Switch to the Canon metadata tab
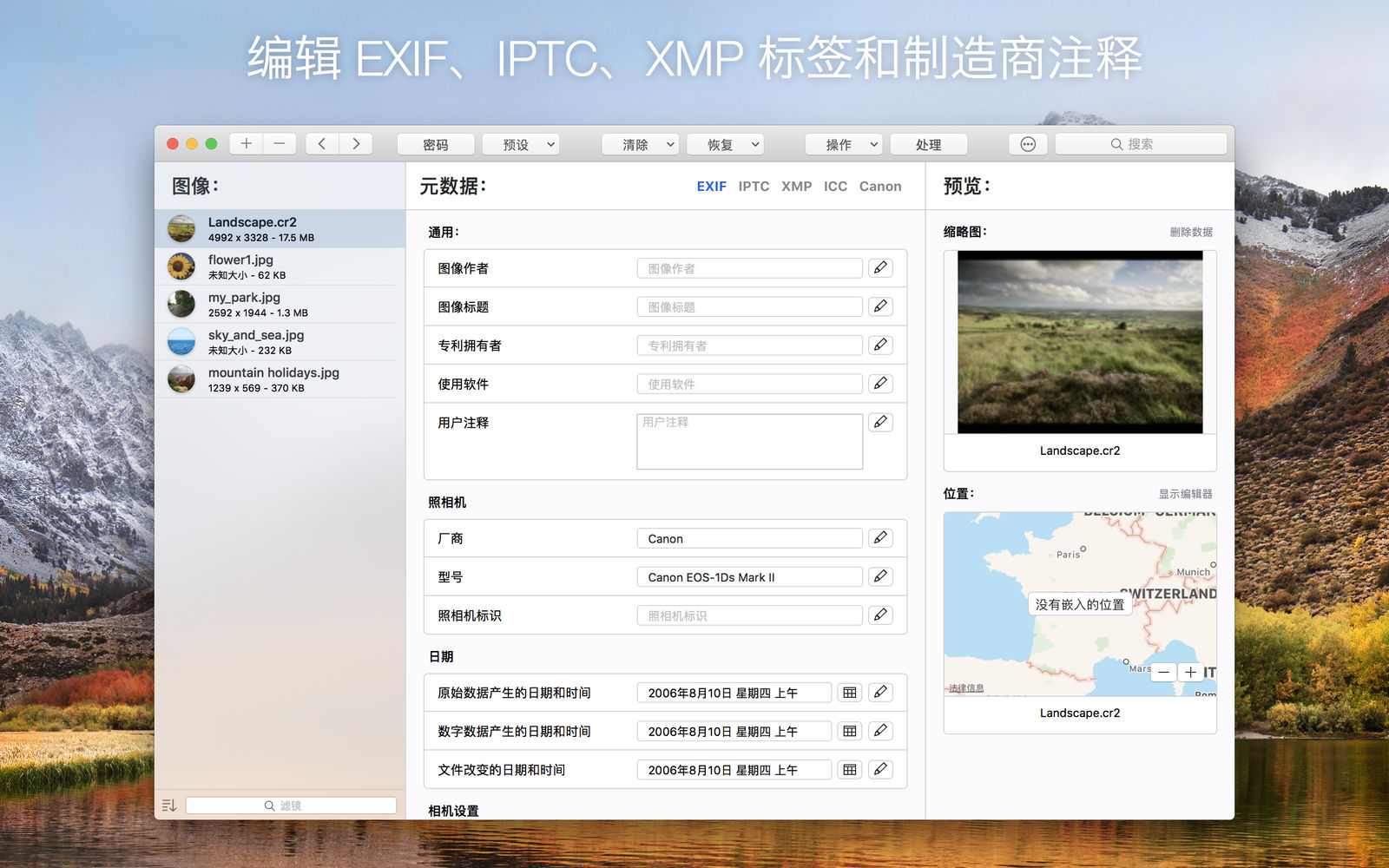1389x868 pixels. pos(880,187)
